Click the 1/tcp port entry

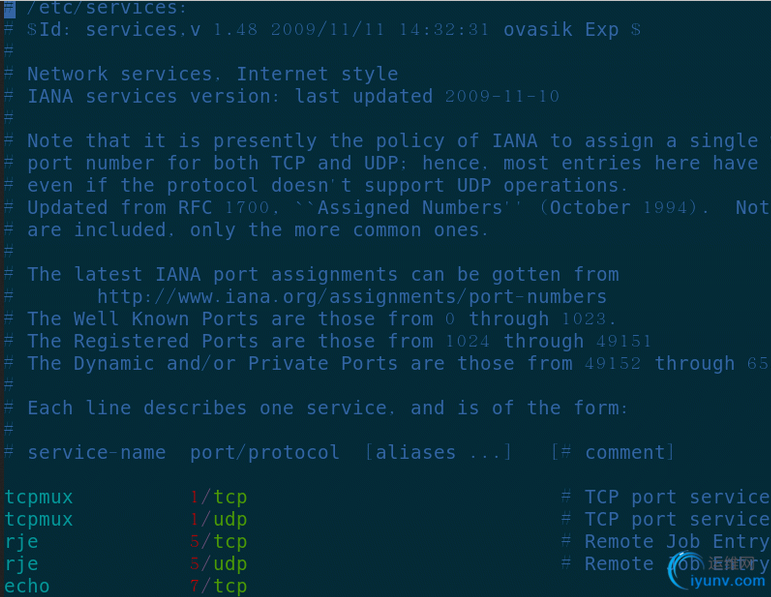pyautogui.click(x=218, y=497)
